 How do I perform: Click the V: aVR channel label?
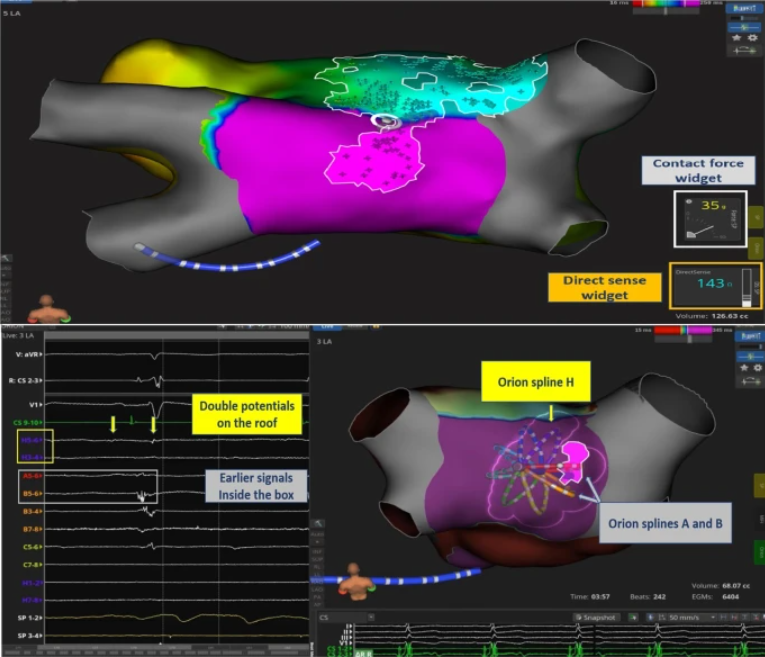(29, 355)
